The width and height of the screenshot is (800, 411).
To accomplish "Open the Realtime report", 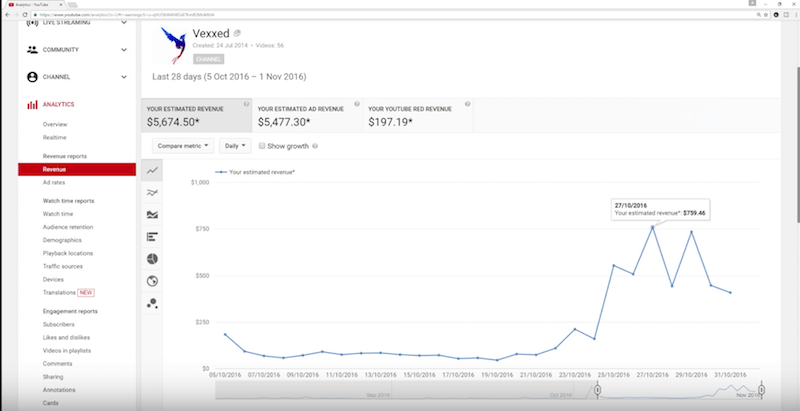I will pyautogui.click(x=55, y=138).
